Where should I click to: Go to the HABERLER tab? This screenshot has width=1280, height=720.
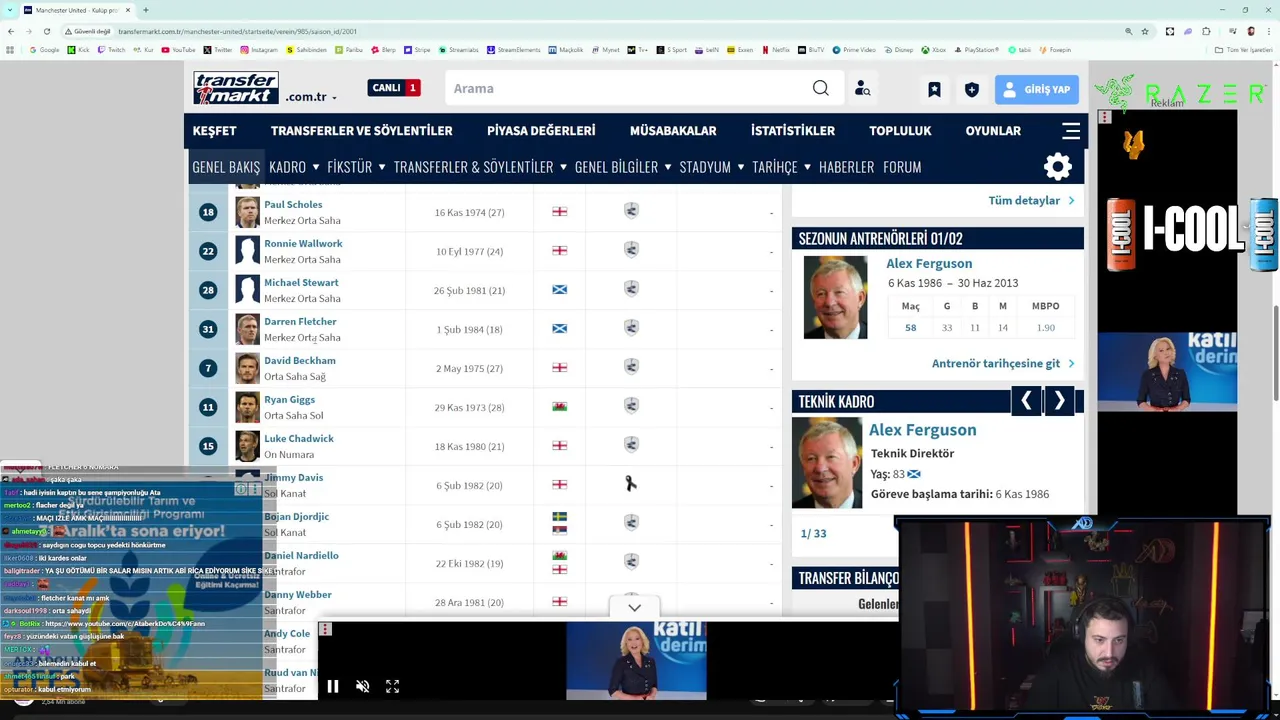pyautogui.click(x=846, y=167)
